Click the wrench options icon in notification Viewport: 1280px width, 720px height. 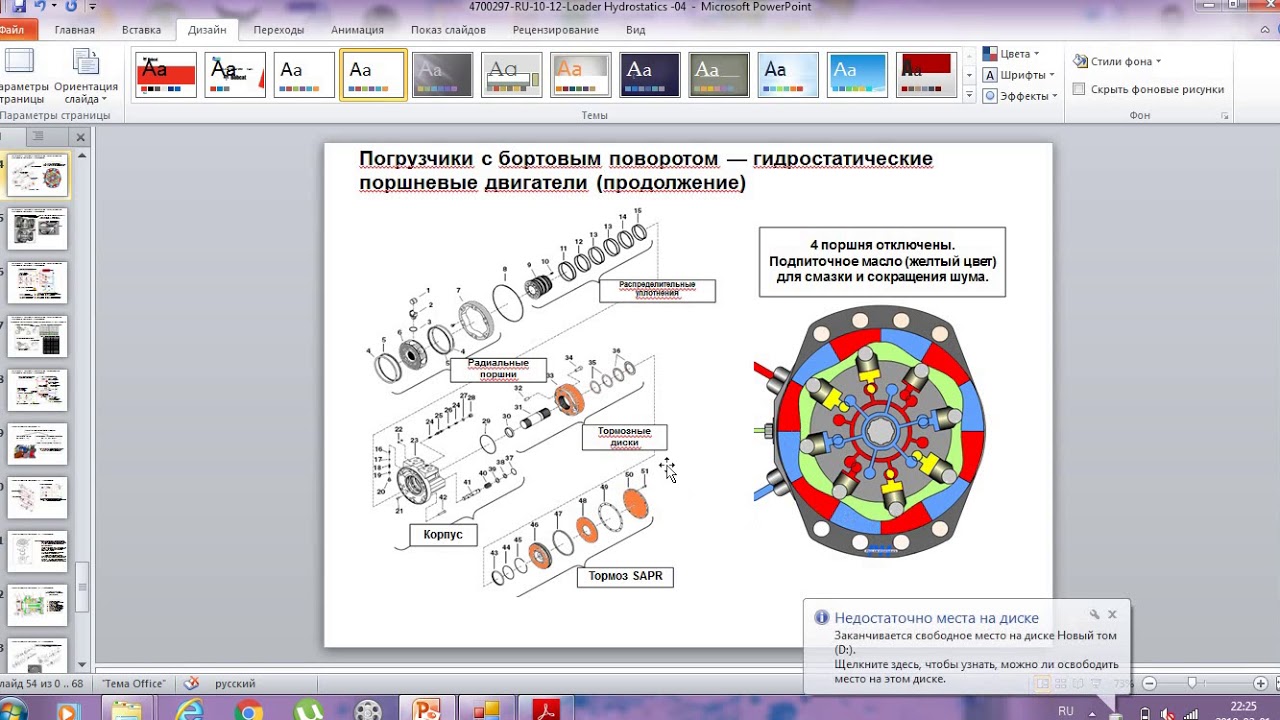tap(1094, 615)
